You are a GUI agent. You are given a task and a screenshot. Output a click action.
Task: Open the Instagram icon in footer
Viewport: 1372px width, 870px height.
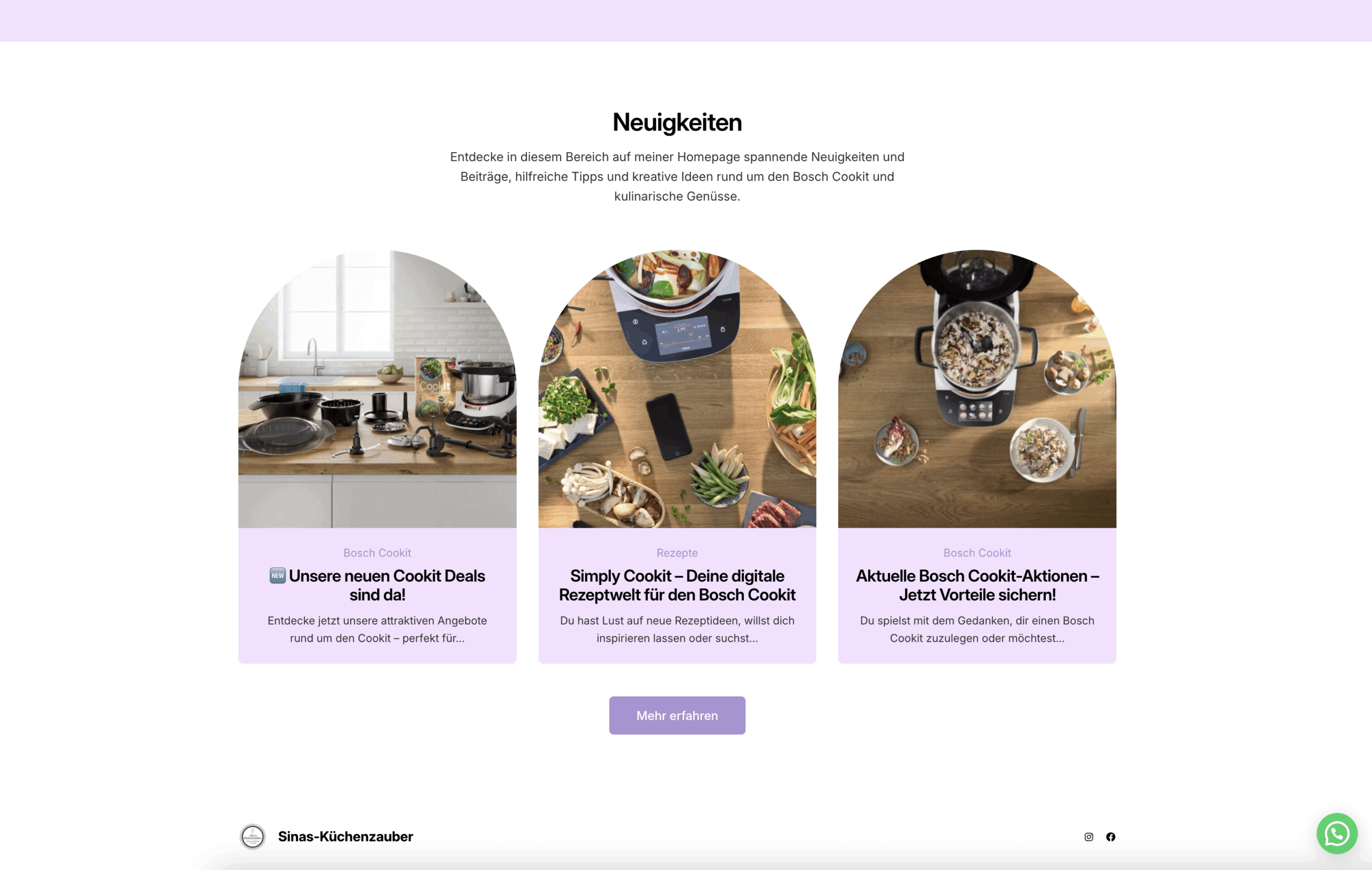point(1088,836)
